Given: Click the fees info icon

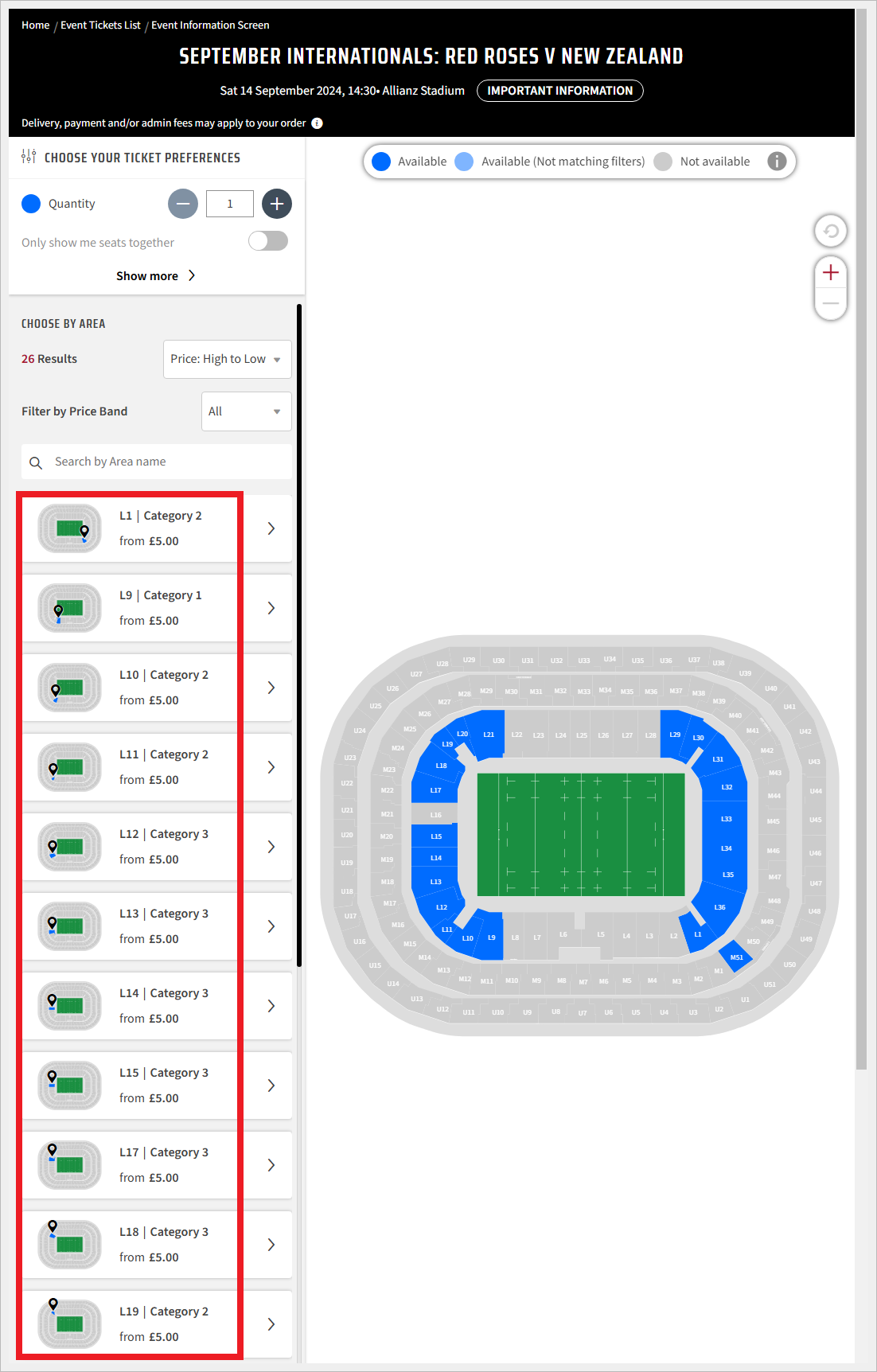Looking at the screenshot, I should pos(317,123).
